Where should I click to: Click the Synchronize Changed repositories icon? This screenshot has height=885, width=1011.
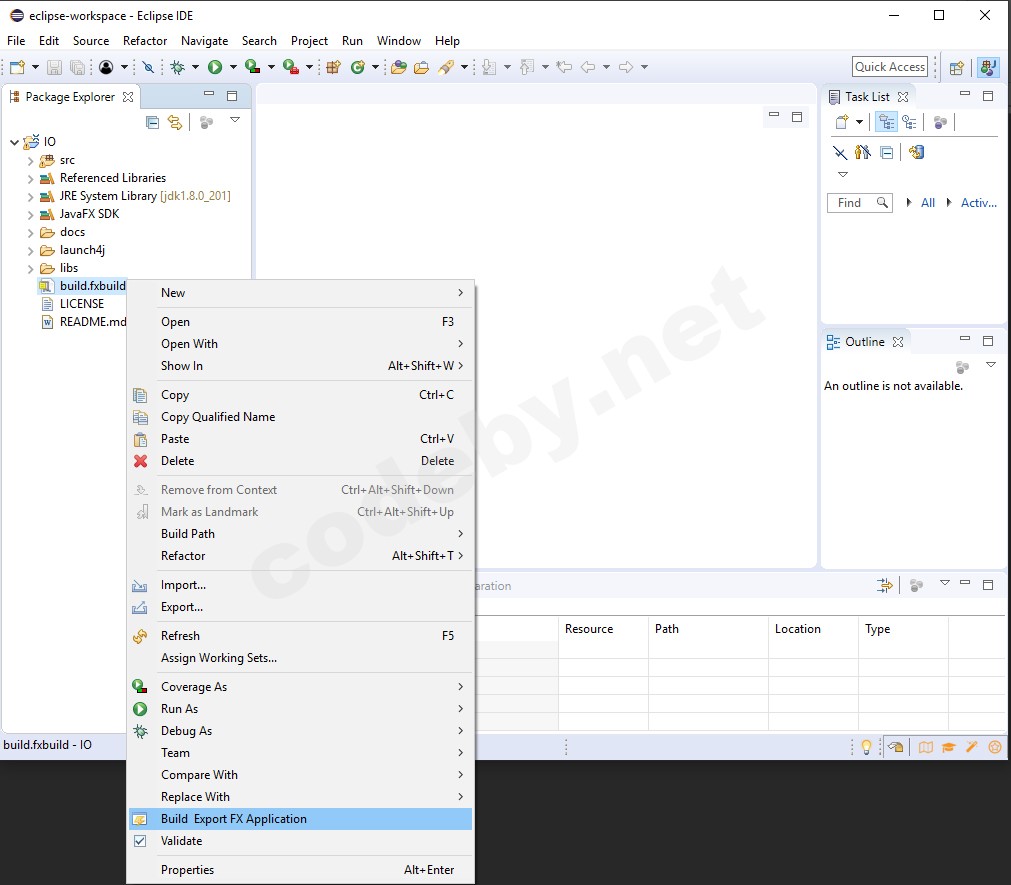(x=916, y=152)
